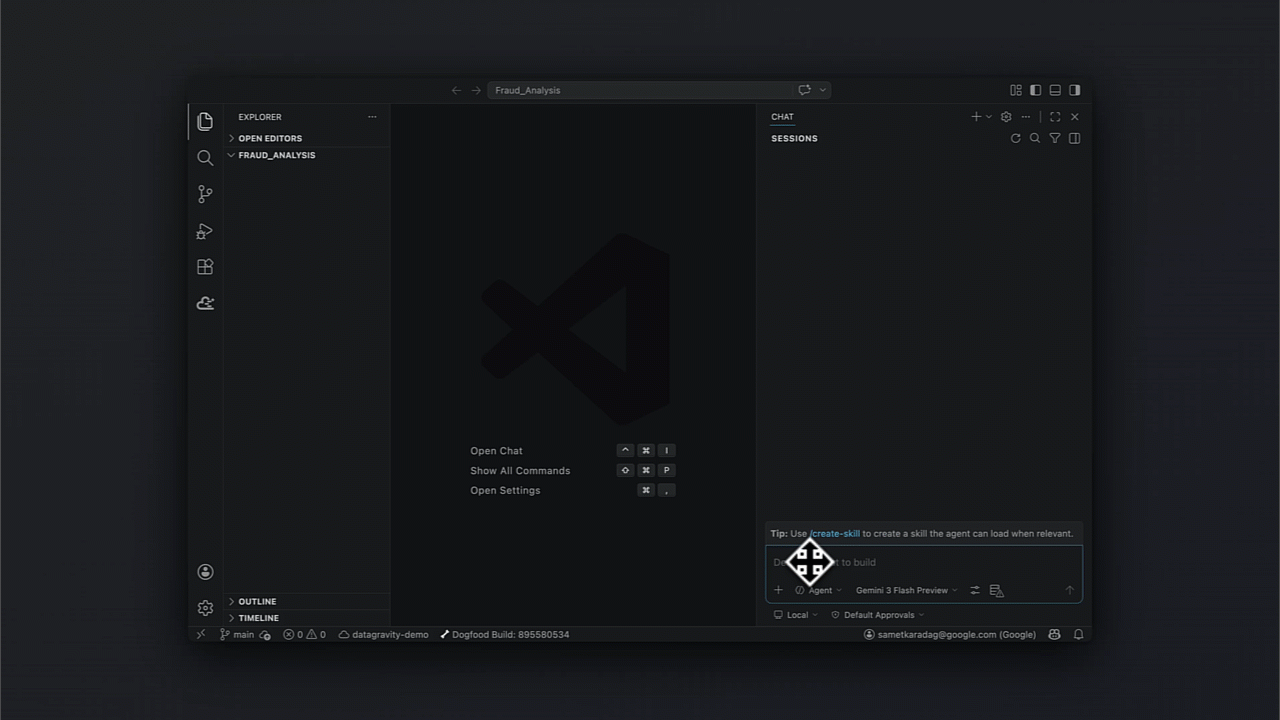The image size is (1280, 720).
Task: Go back using the navigation arrow
Action: click(456, 90)
